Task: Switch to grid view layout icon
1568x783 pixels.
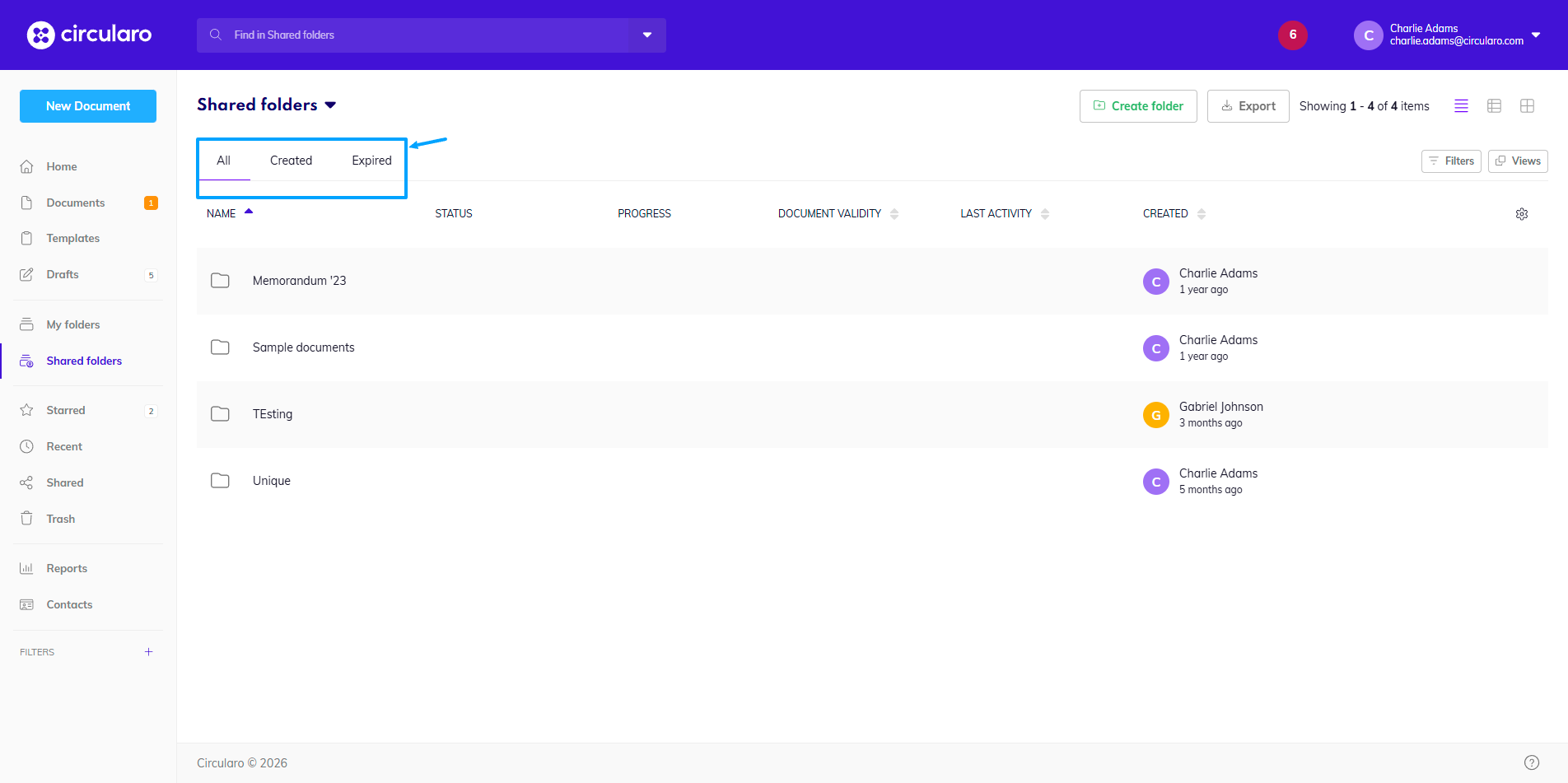Action: click(x=1527, y=106)
